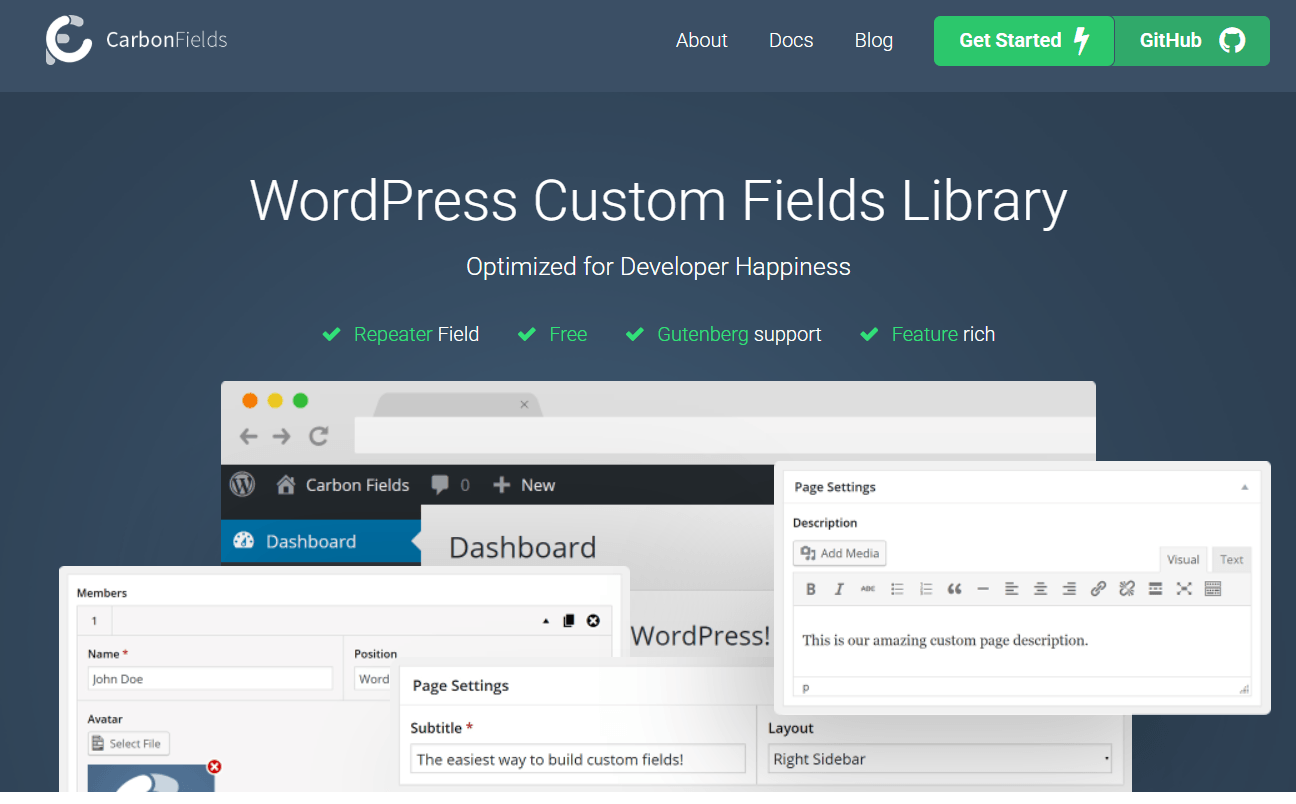This screenshot has height=804, width=1296.
Task: Apply strikethrough (ABC) formatting
Action: [868, 589]
